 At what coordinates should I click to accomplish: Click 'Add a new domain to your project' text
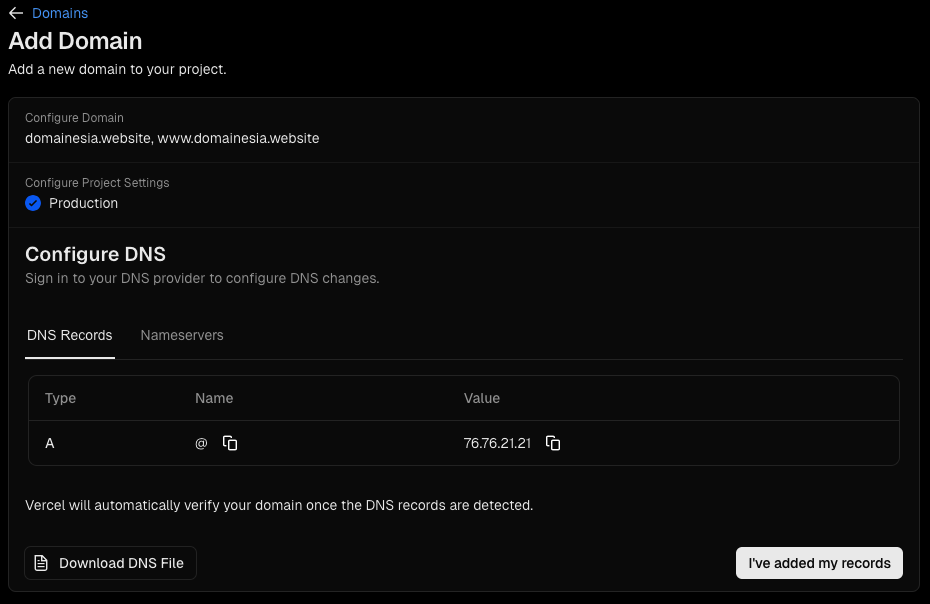click(x=117, y=69)
